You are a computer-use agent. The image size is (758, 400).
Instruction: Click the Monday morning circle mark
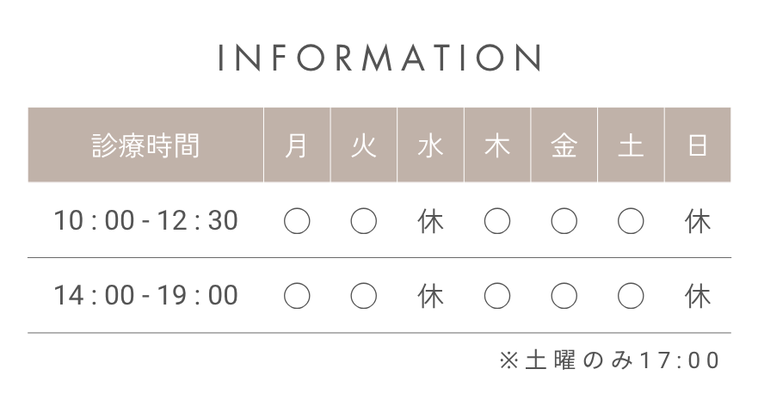297,221
